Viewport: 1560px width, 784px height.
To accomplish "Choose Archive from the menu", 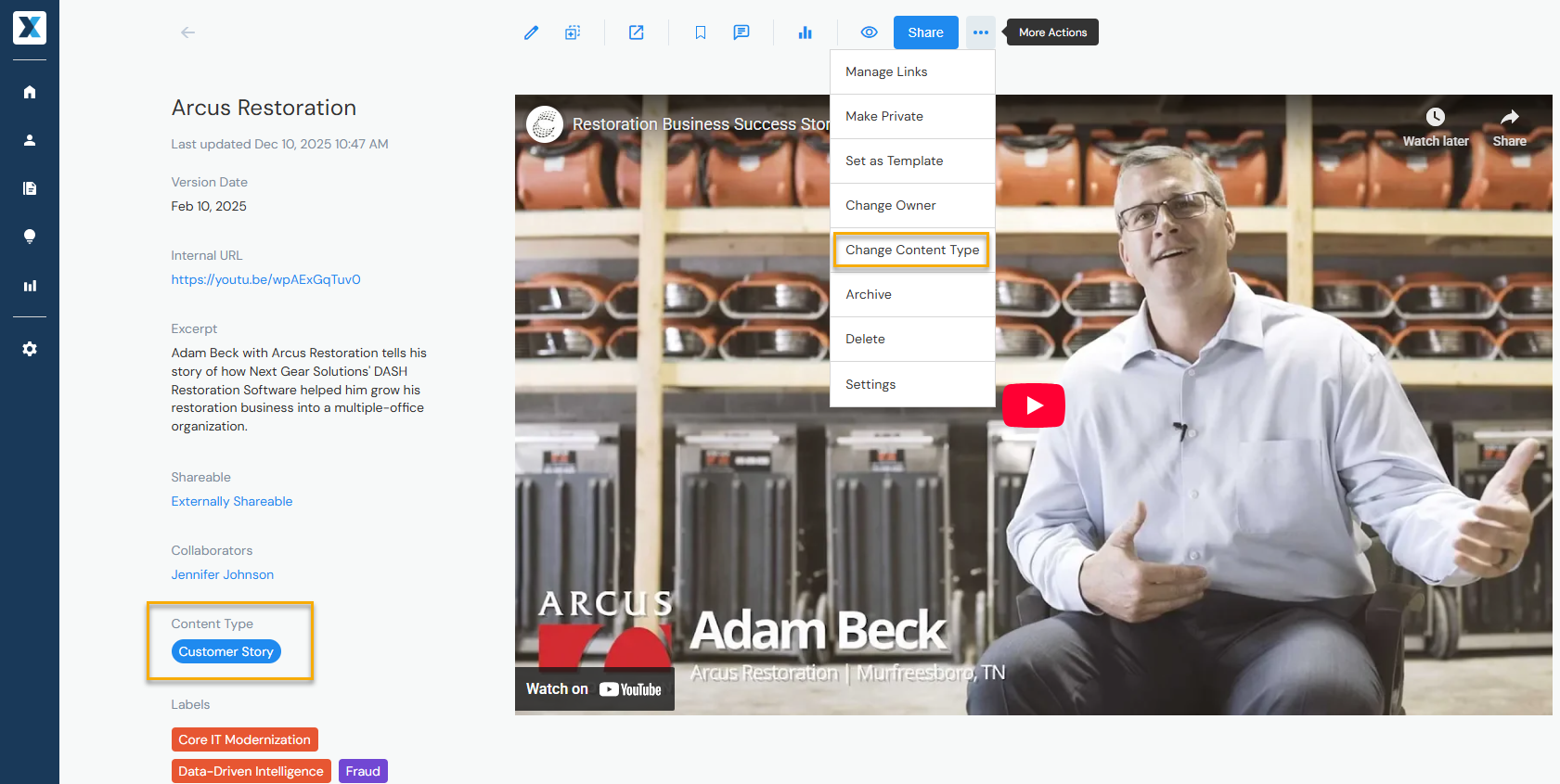I will pyautogui.click(x=912, y=294).
